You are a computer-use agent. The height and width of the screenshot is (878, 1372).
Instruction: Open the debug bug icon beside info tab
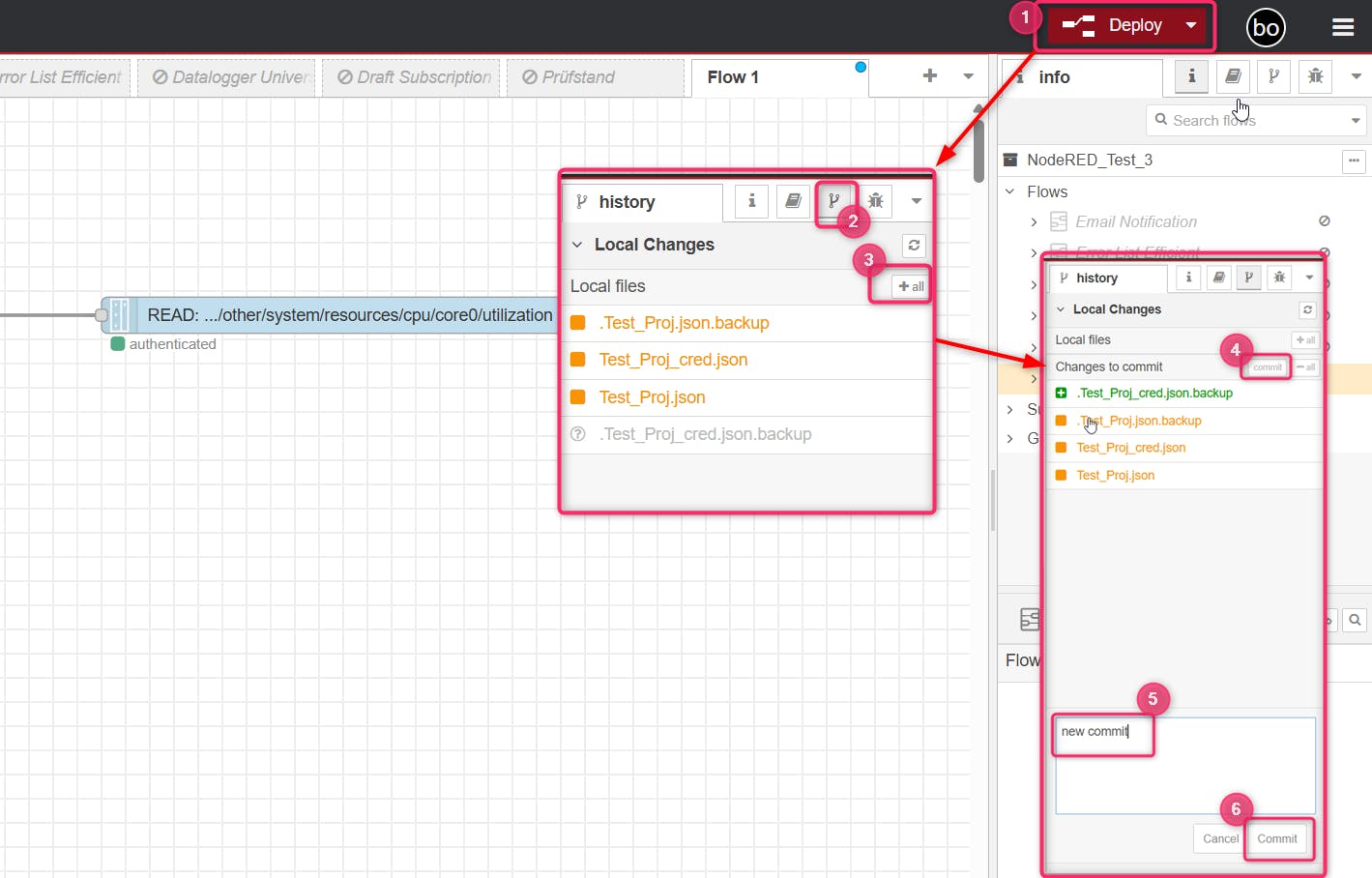[x=1315, y=76]
